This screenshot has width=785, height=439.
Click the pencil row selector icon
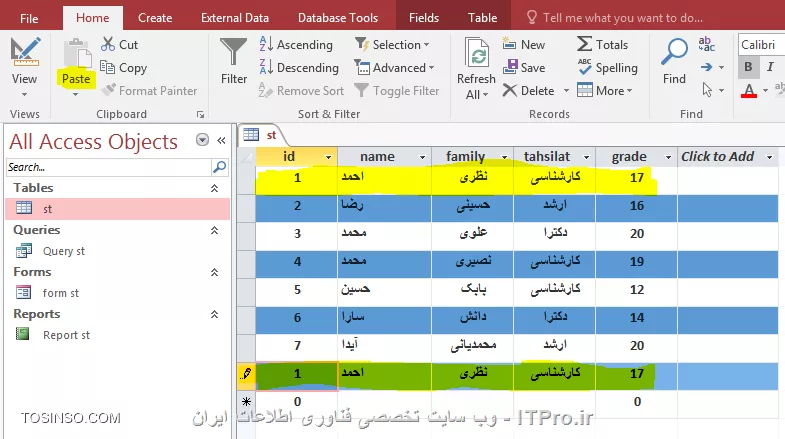pyautogui.click(x=246, y=374)
